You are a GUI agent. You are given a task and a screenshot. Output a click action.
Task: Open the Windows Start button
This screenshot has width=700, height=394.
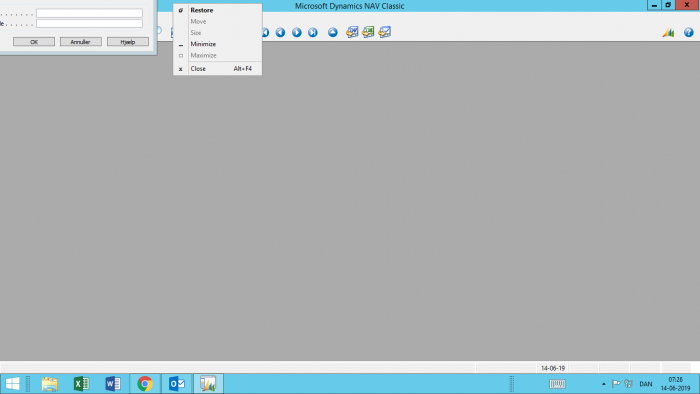pos(12,384)
